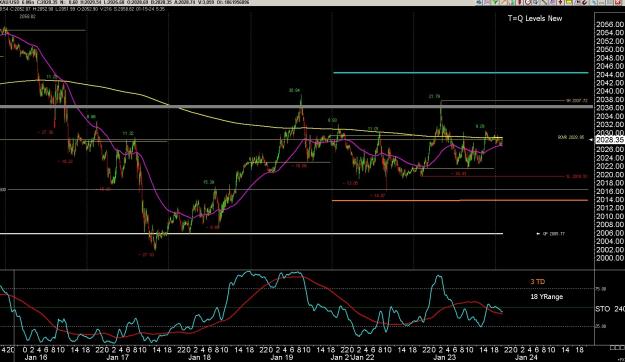Click the orange "3 TD" indicator label
The width and height of the screenshot is (625, 362).
538,282
